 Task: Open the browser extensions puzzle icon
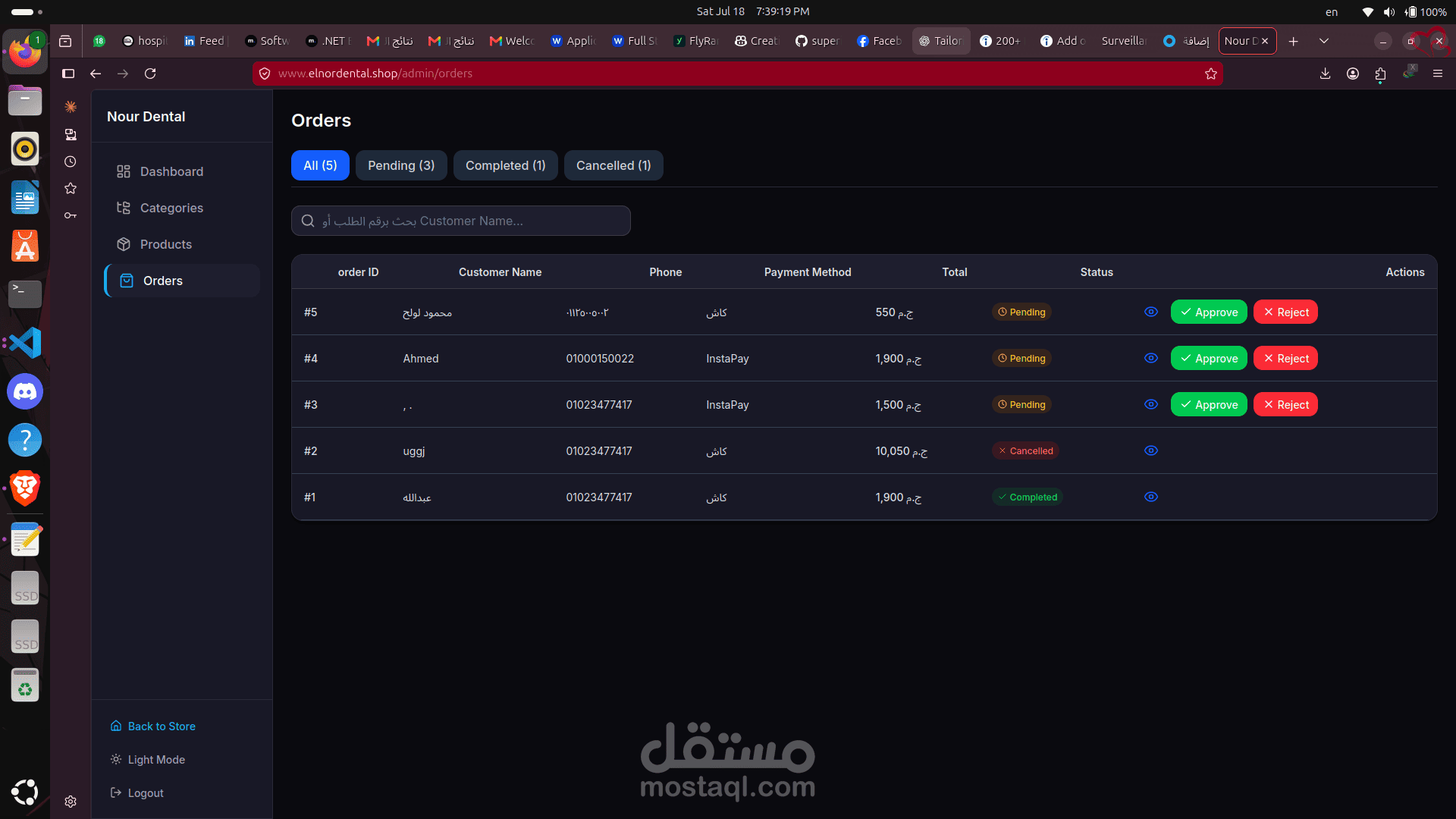coord(1380,74)
